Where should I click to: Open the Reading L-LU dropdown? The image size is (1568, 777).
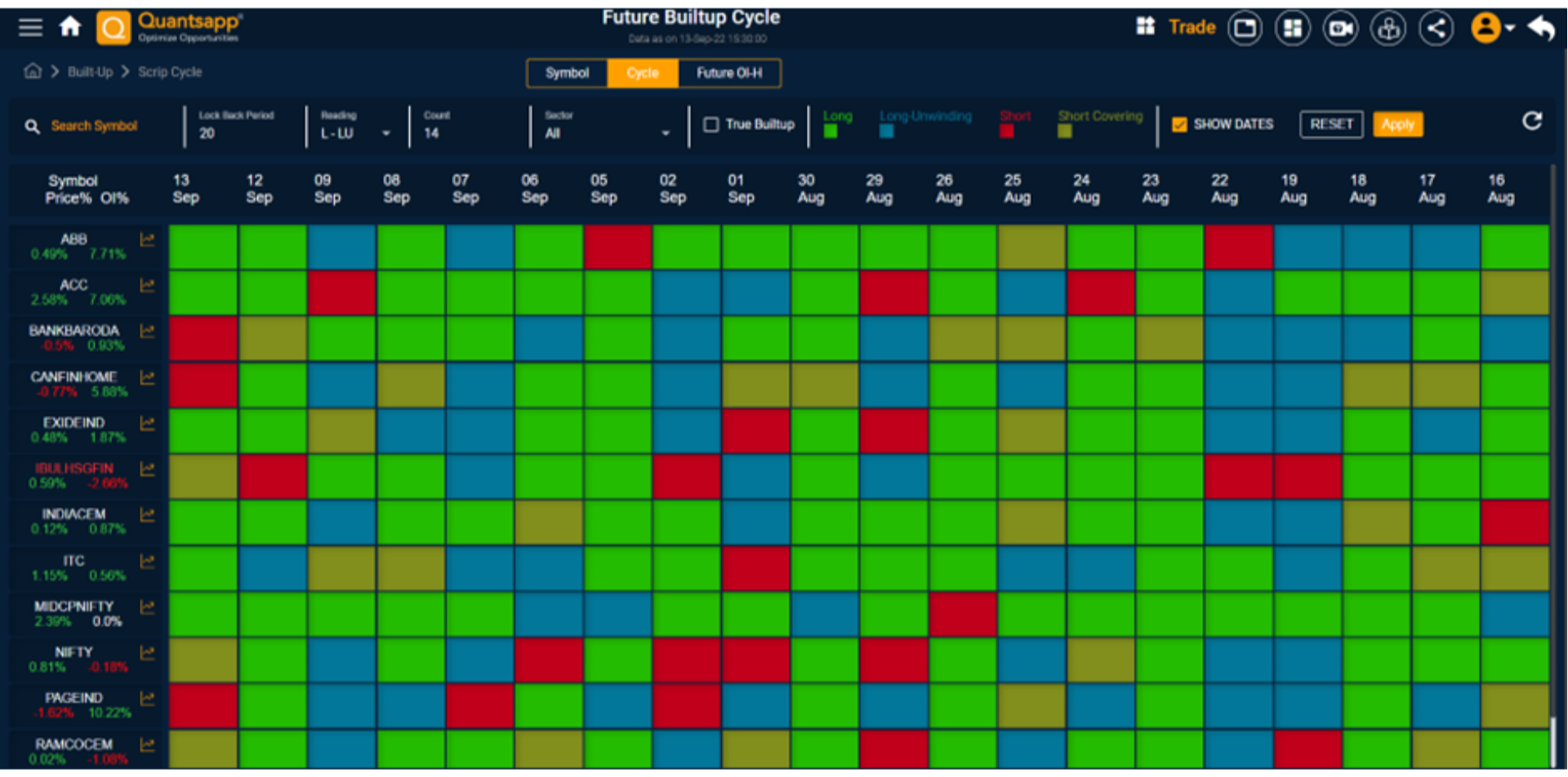click(x=386, y=132)
